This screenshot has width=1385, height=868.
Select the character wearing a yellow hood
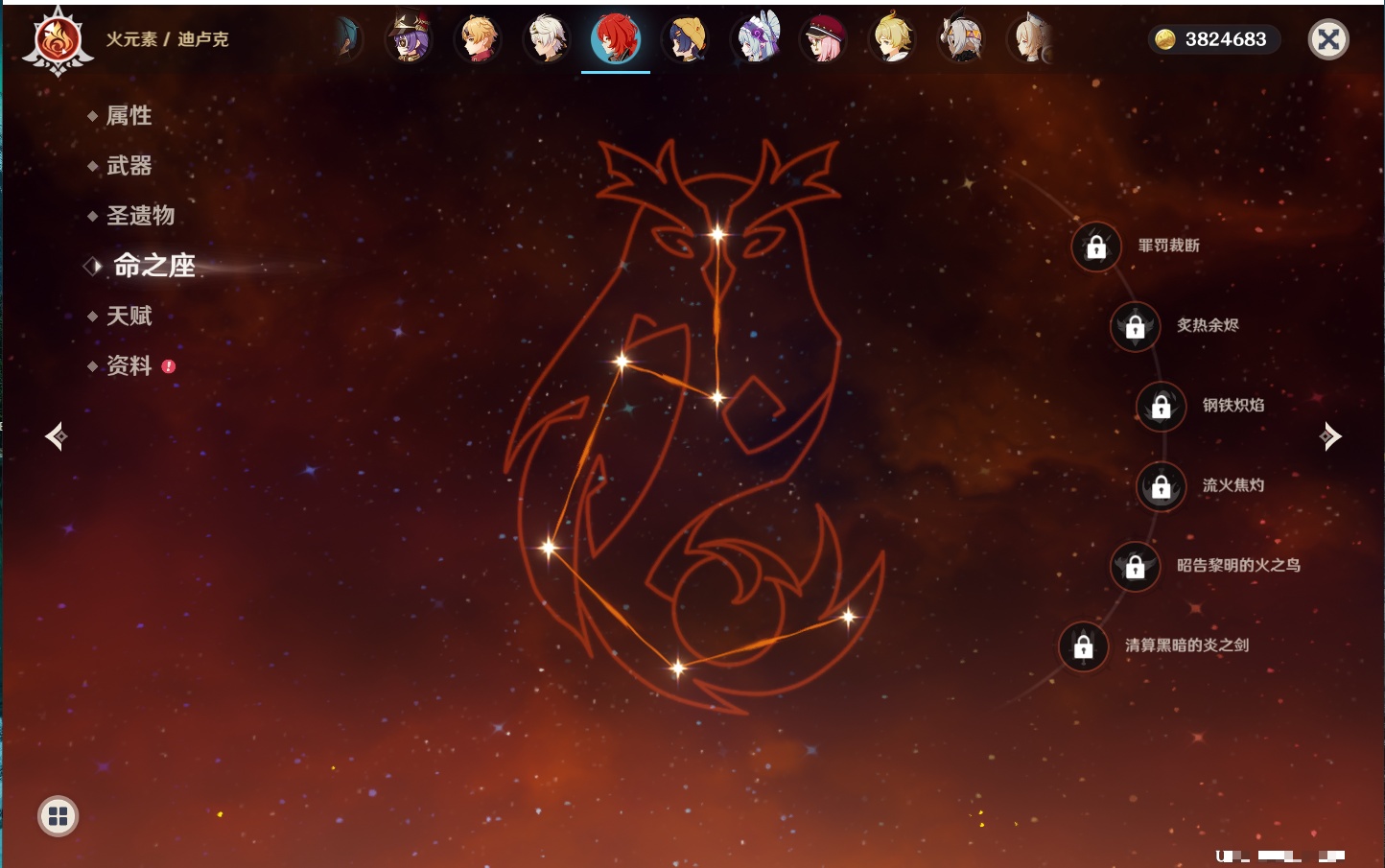pyautogui.click(x=686, y=39)
